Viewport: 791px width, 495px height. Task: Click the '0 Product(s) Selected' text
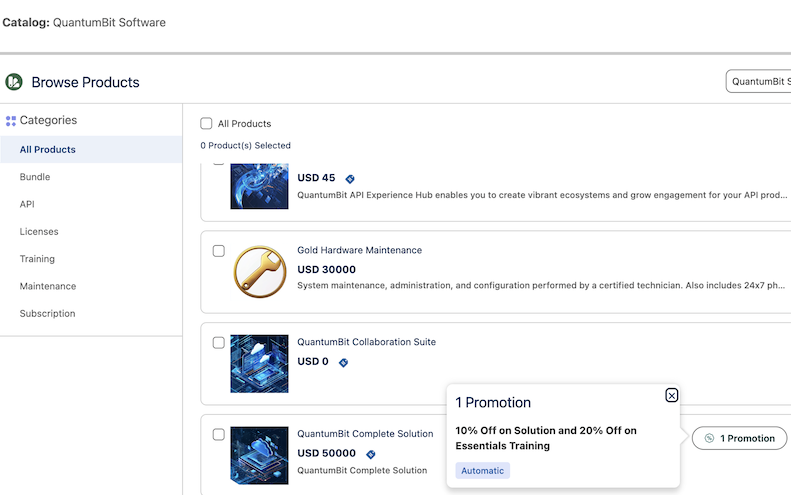point(245,145)
